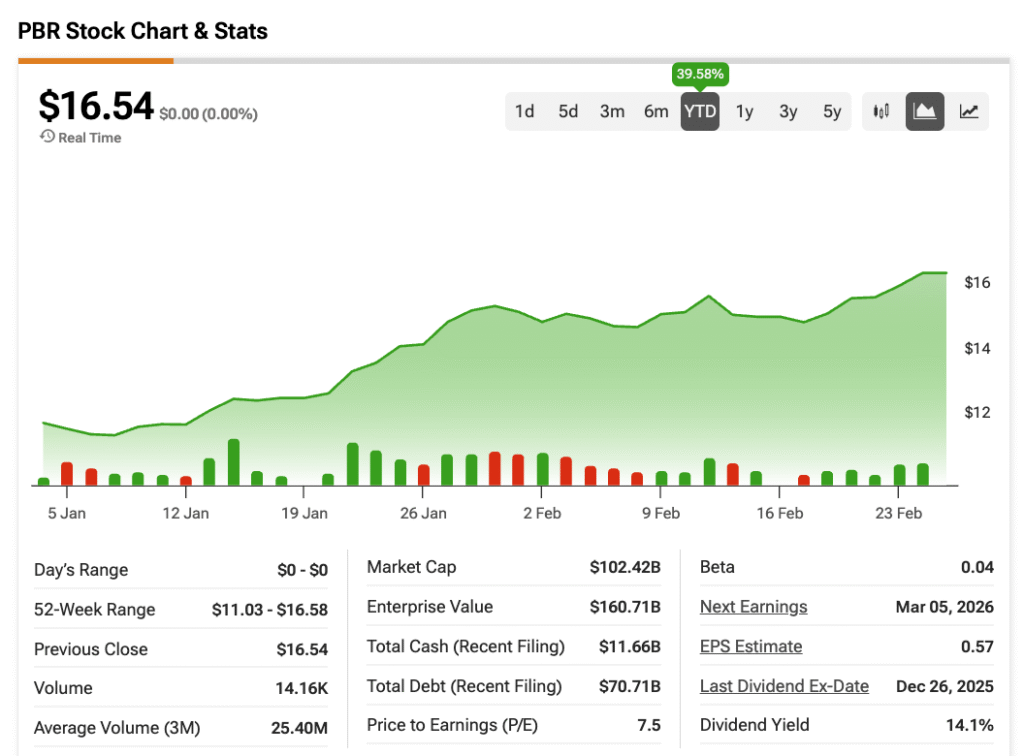This screenshot has width=1024, height=756.
Task: Click the $16.54 current price
Action: click(x=96, y=106)
